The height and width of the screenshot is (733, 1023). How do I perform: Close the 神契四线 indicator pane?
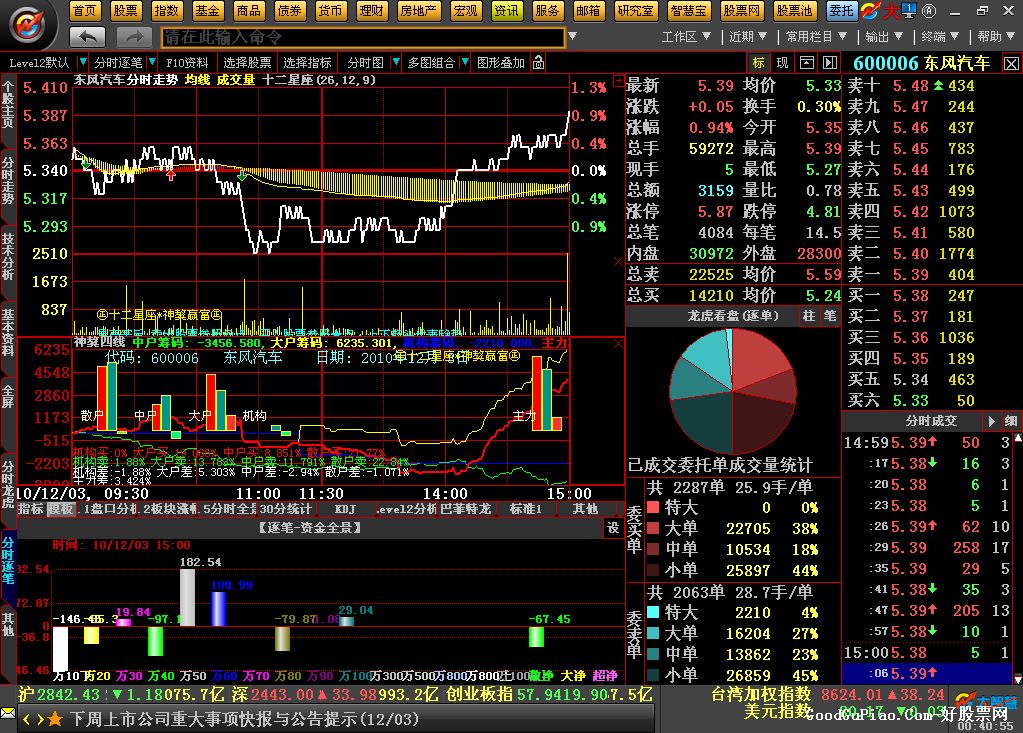click(618, 343)
